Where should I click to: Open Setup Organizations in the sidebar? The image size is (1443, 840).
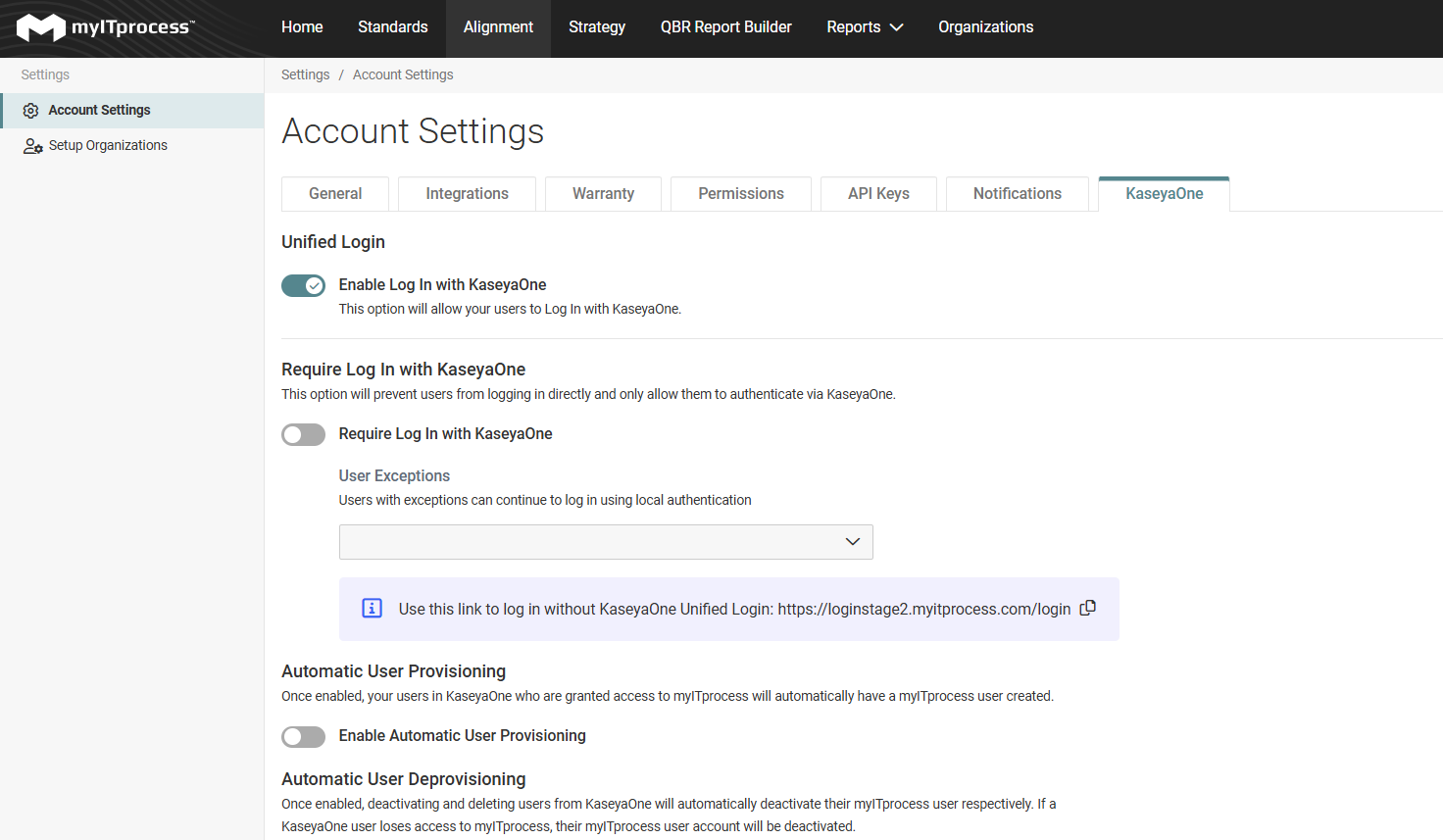(x=132, y=146)
